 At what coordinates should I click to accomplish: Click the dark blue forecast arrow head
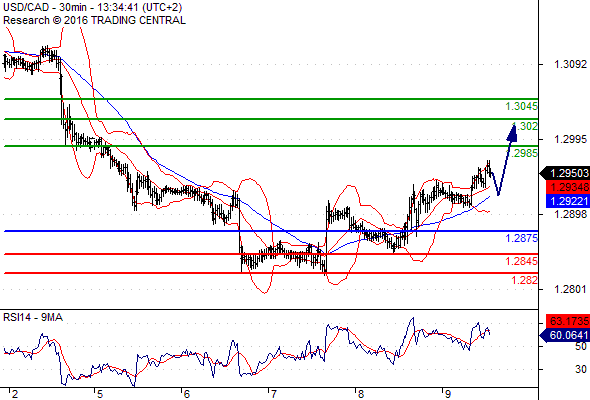(x=512, y=133)
